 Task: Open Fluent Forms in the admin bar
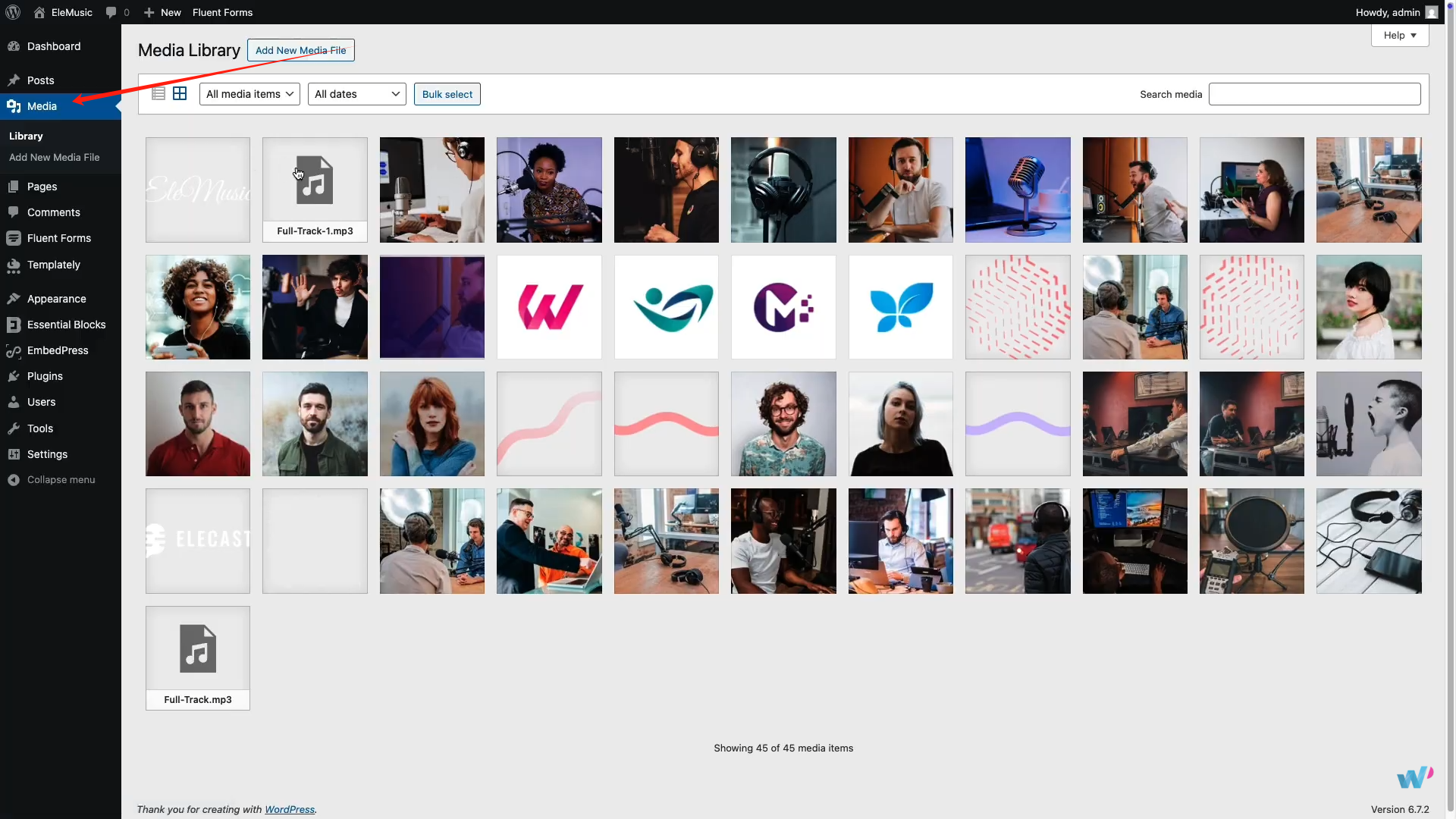pos(222,12)
